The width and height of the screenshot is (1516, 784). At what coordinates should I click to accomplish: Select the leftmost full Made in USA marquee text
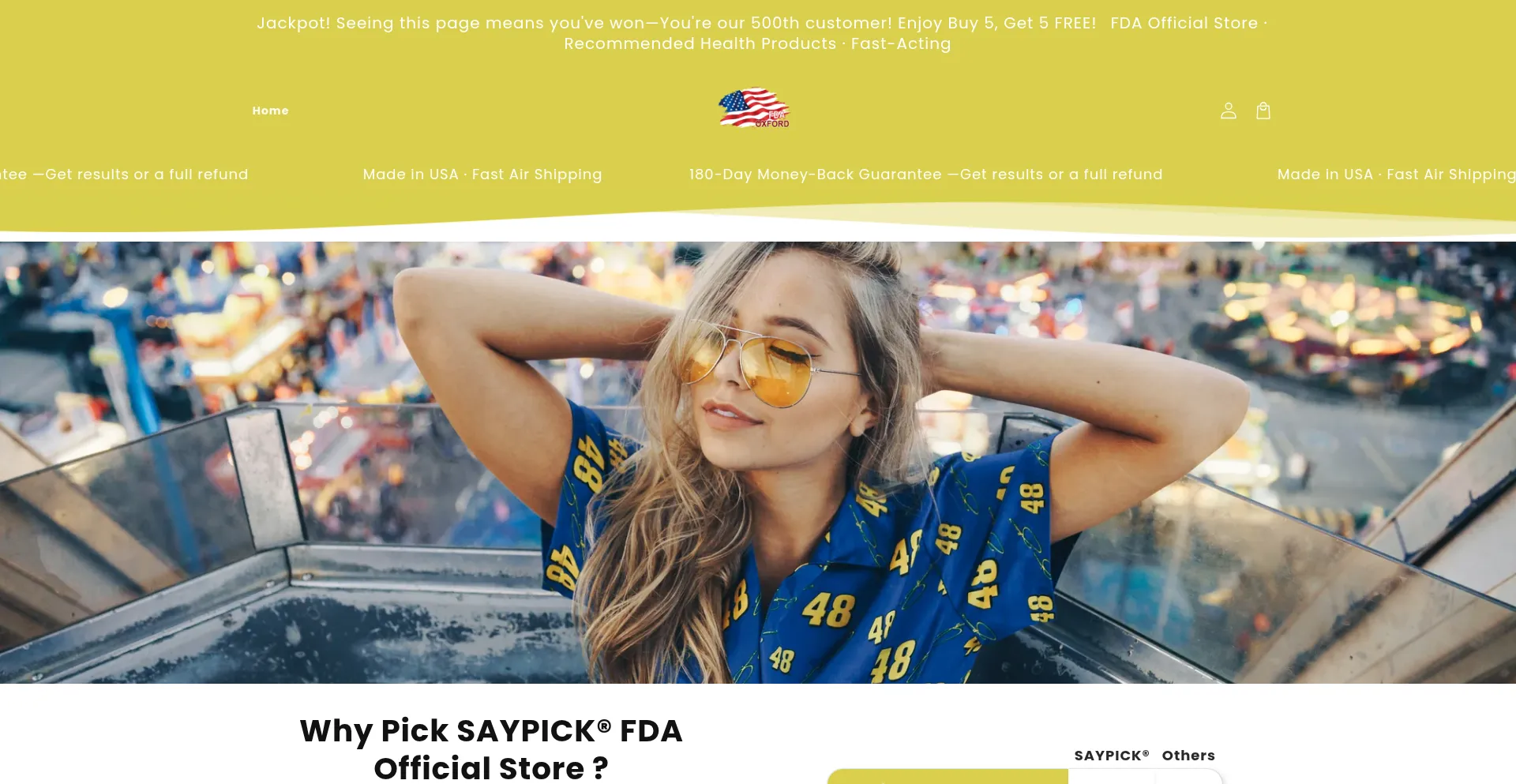coord(482,174)
